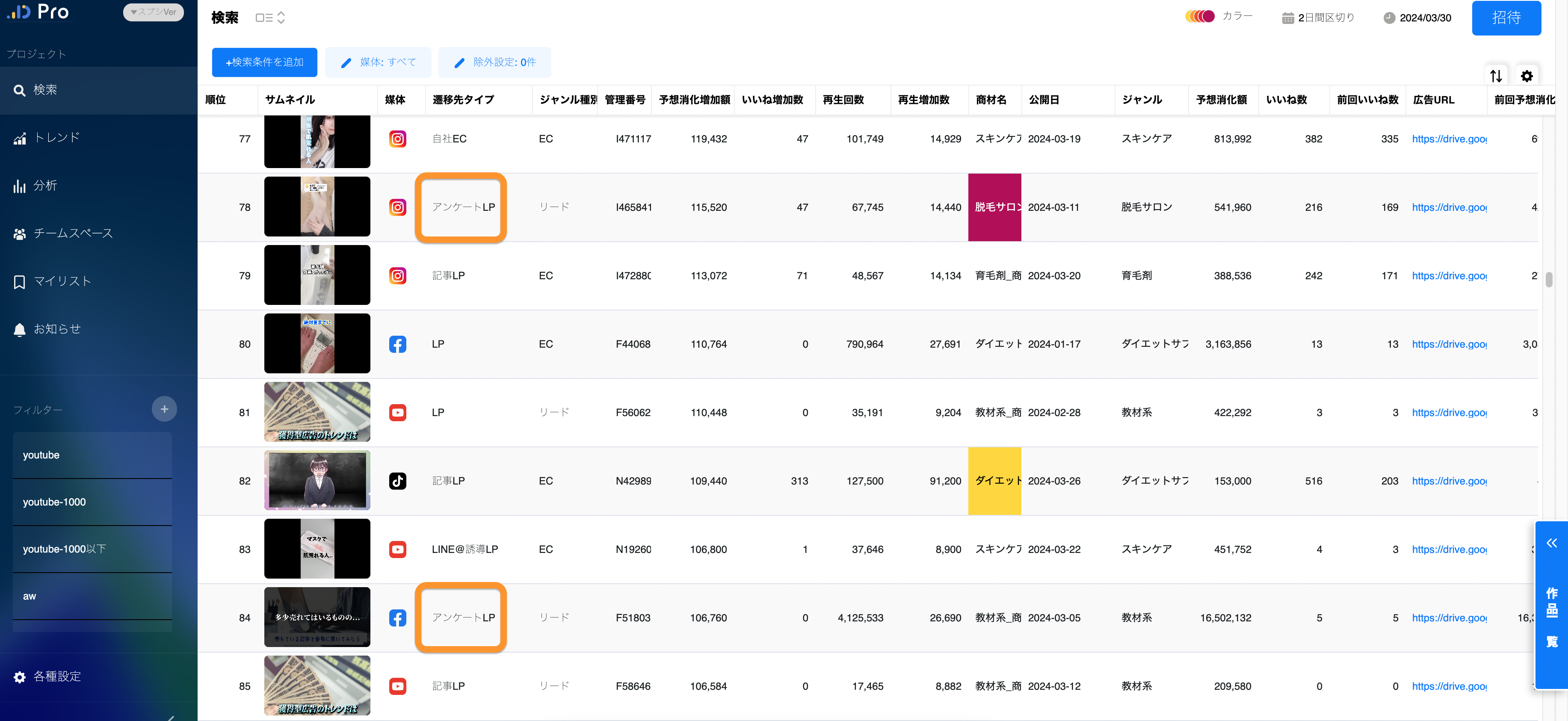Click Facebook icon in row 80
Viewport: 1568px width, 721px height.
pos(397,344)
